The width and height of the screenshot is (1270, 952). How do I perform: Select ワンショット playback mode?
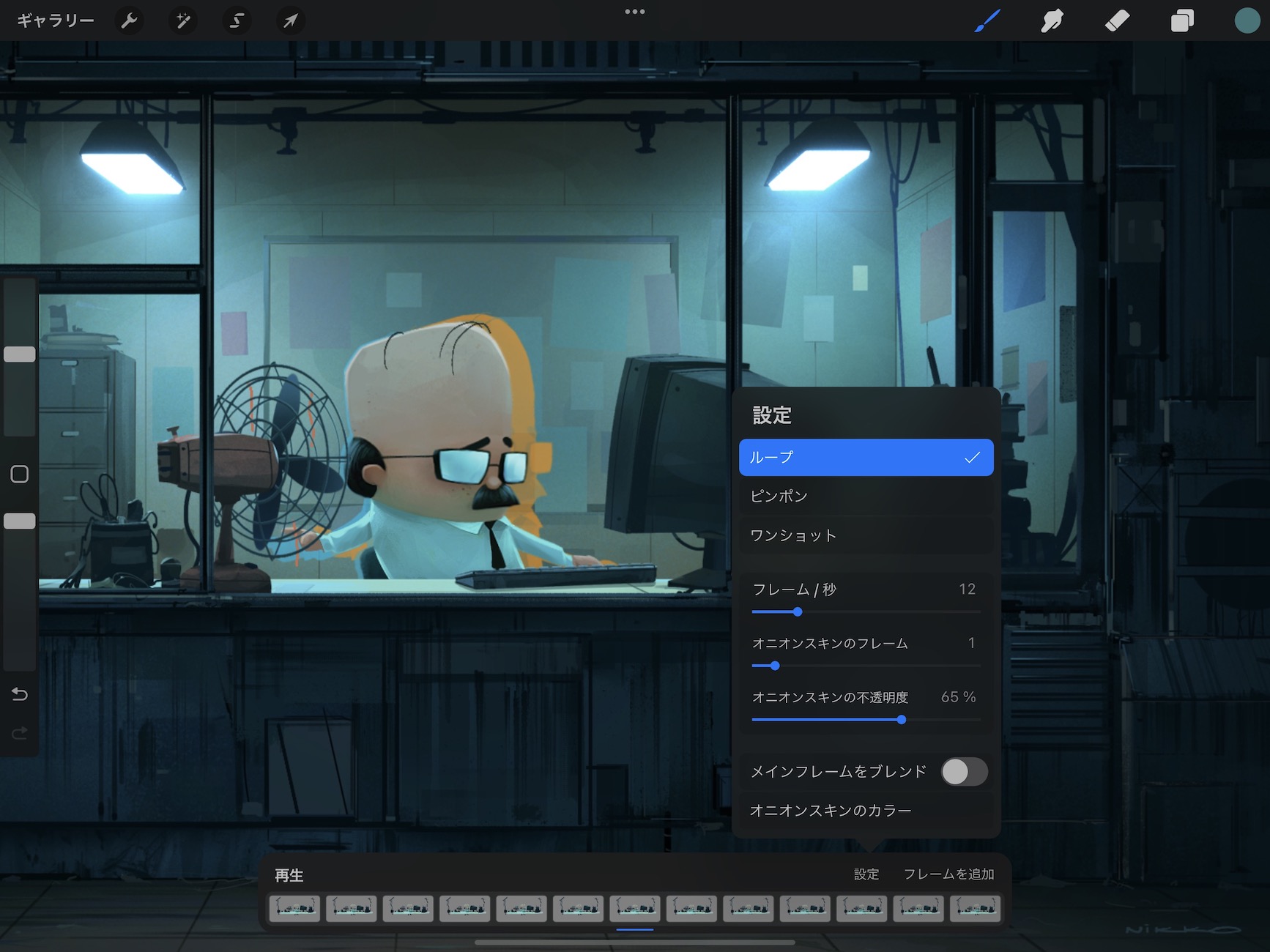pyautogui.click(x=866, y=535)
